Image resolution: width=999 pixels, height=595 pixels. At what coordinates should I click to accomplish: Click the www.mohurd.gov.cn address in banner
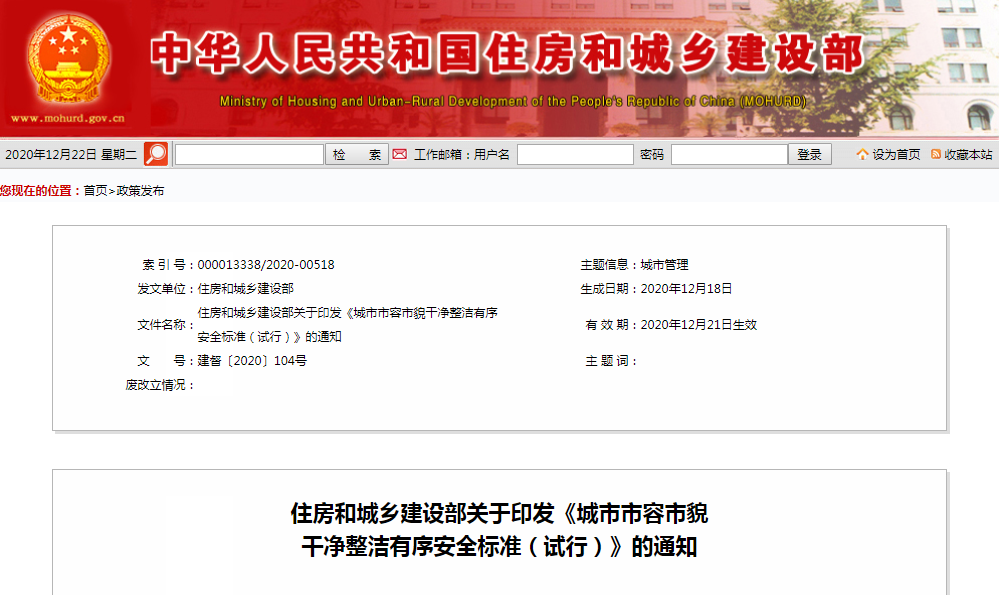tap(68, 118)
